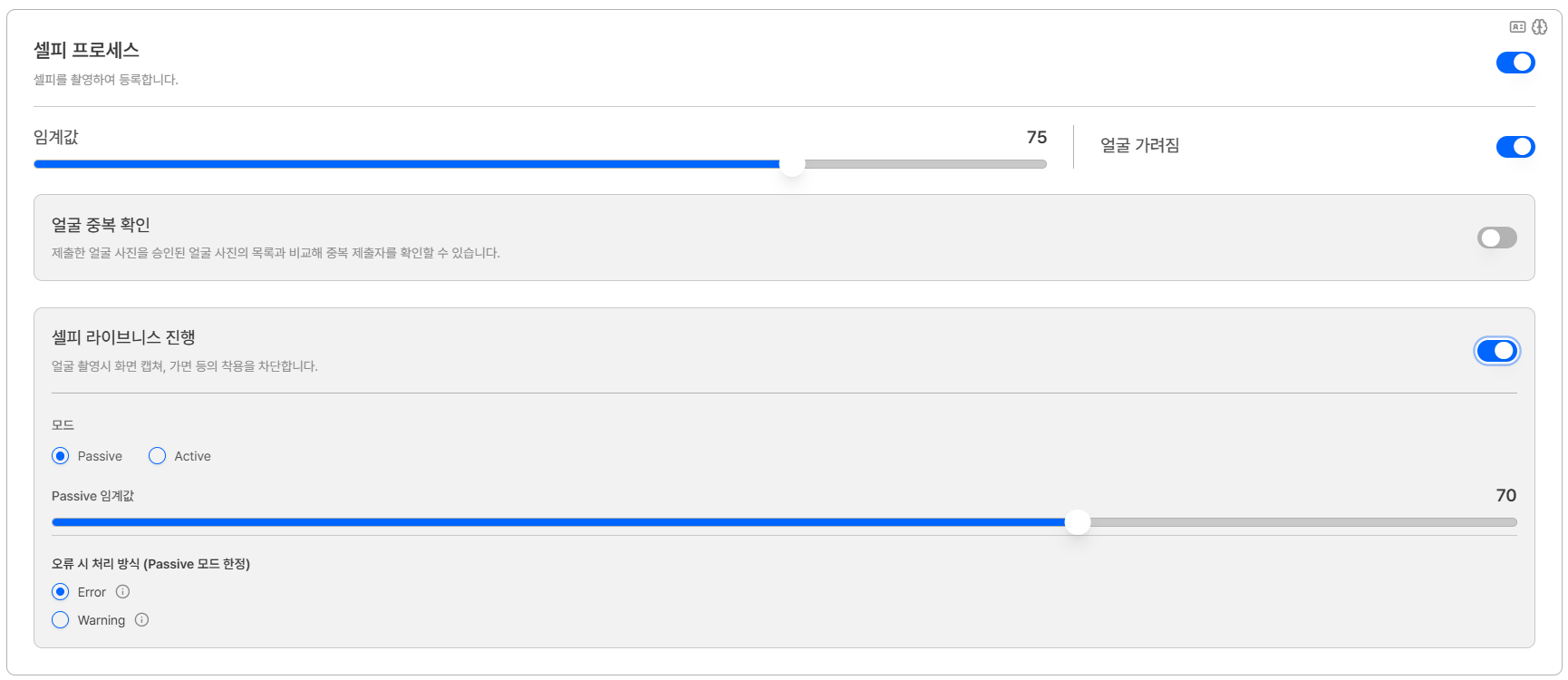The image size is (1568, 680).
Task: Click the brain icon at top right
Action: pyautogui.click(x=1540, y=27)
